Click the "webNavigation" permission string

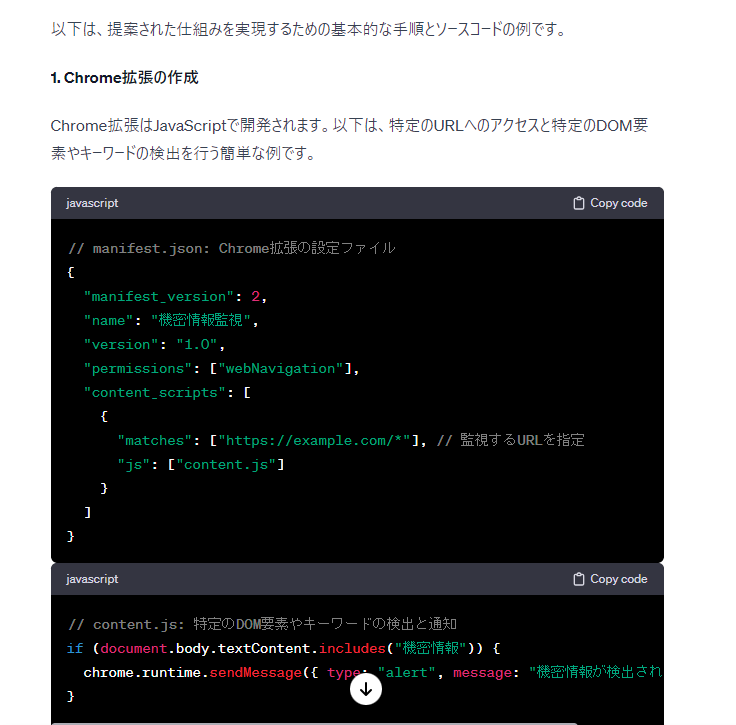coord(281,368)
